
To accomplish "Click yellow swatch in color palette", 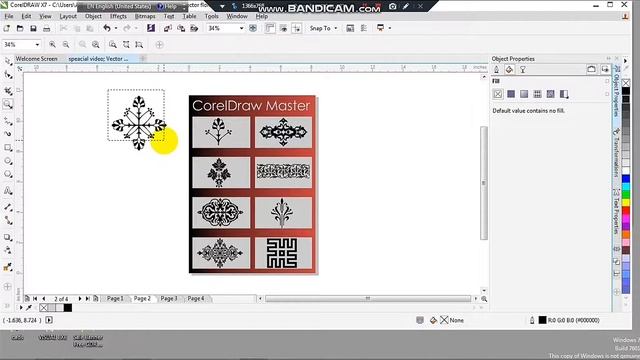I will pyautogui.click(x=626, y=203).
